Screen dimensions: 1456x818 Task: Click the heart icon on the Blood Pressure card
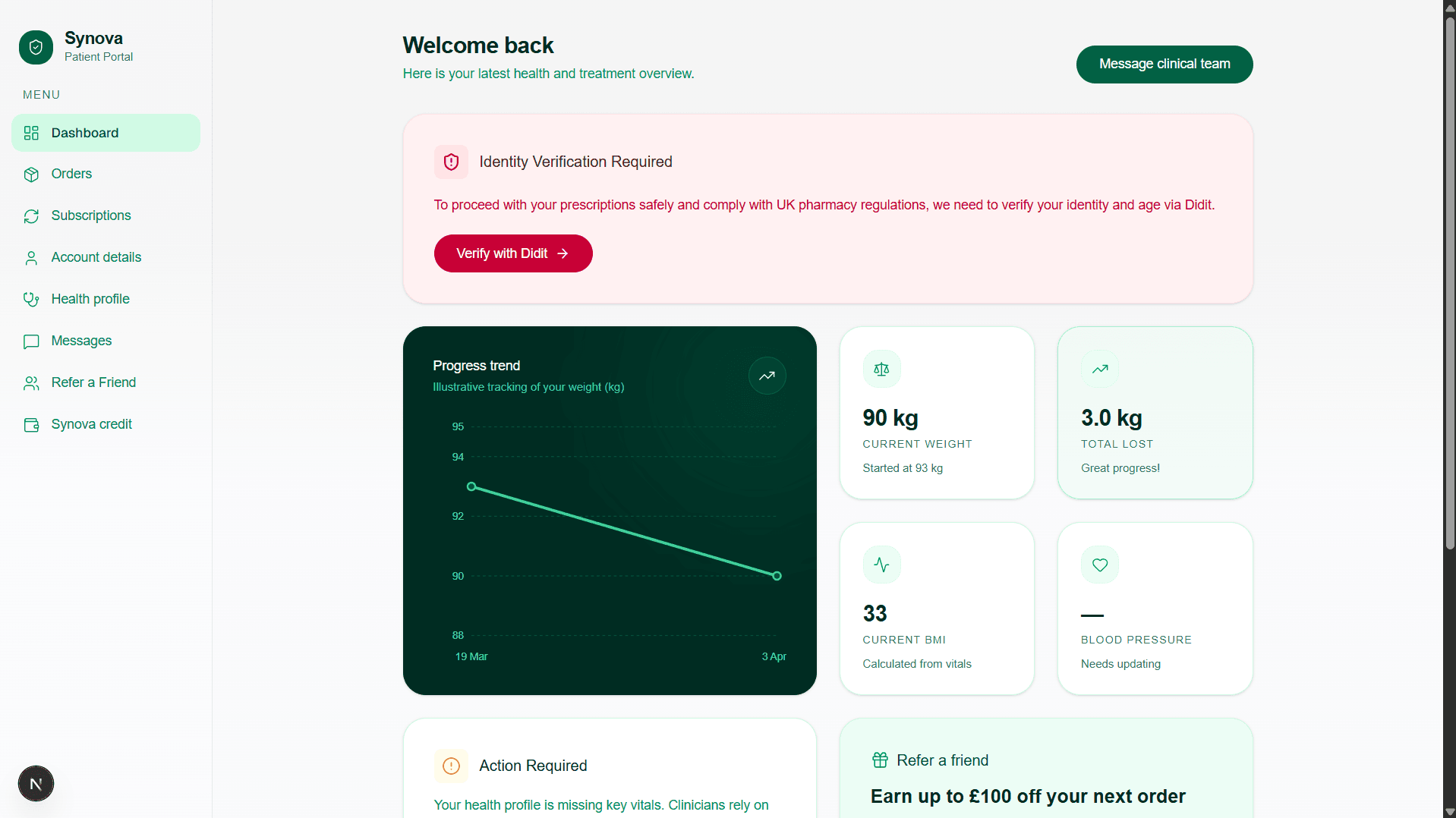(1099, 565)
